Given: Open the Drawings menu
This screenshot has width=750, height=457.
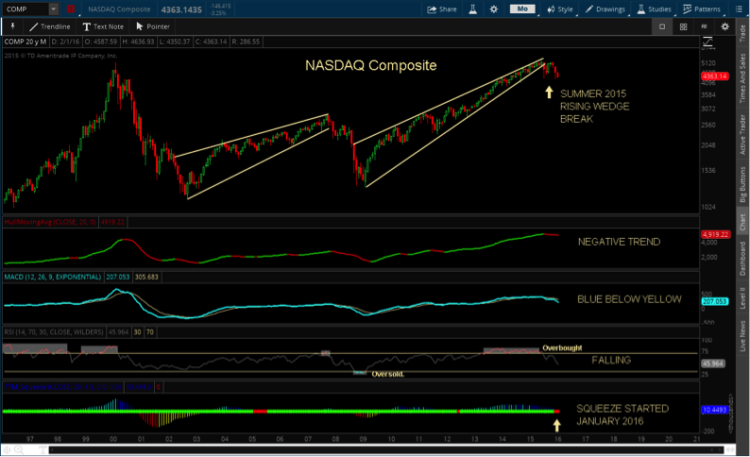Looking at the screenshot, I should pyautogui.click(x=606, y=9).
